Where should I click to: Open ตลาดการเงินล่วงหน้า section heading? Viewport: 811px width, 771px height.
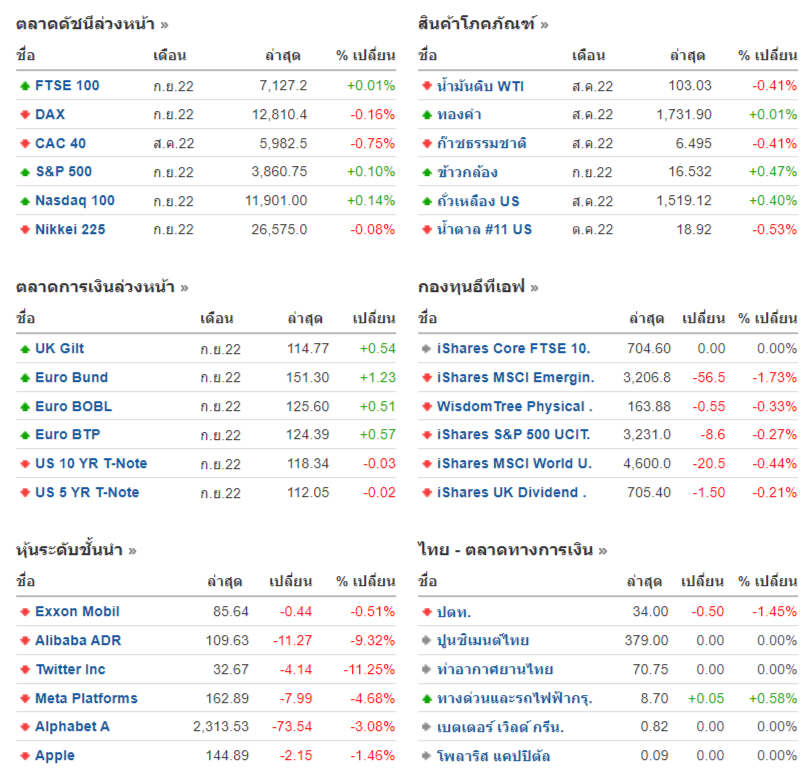(95, 286)
